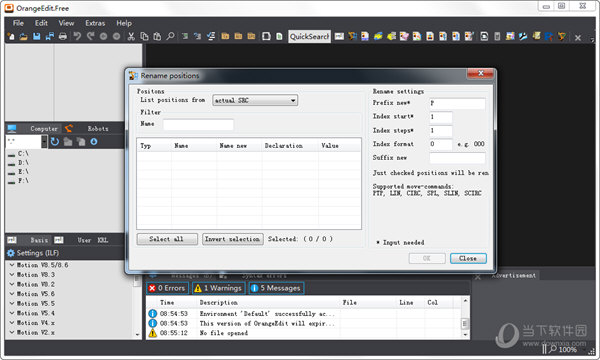This screenshot has width=600, height=360.
Task: Switch to the Basis snippets tab
Action: point(29,240)
